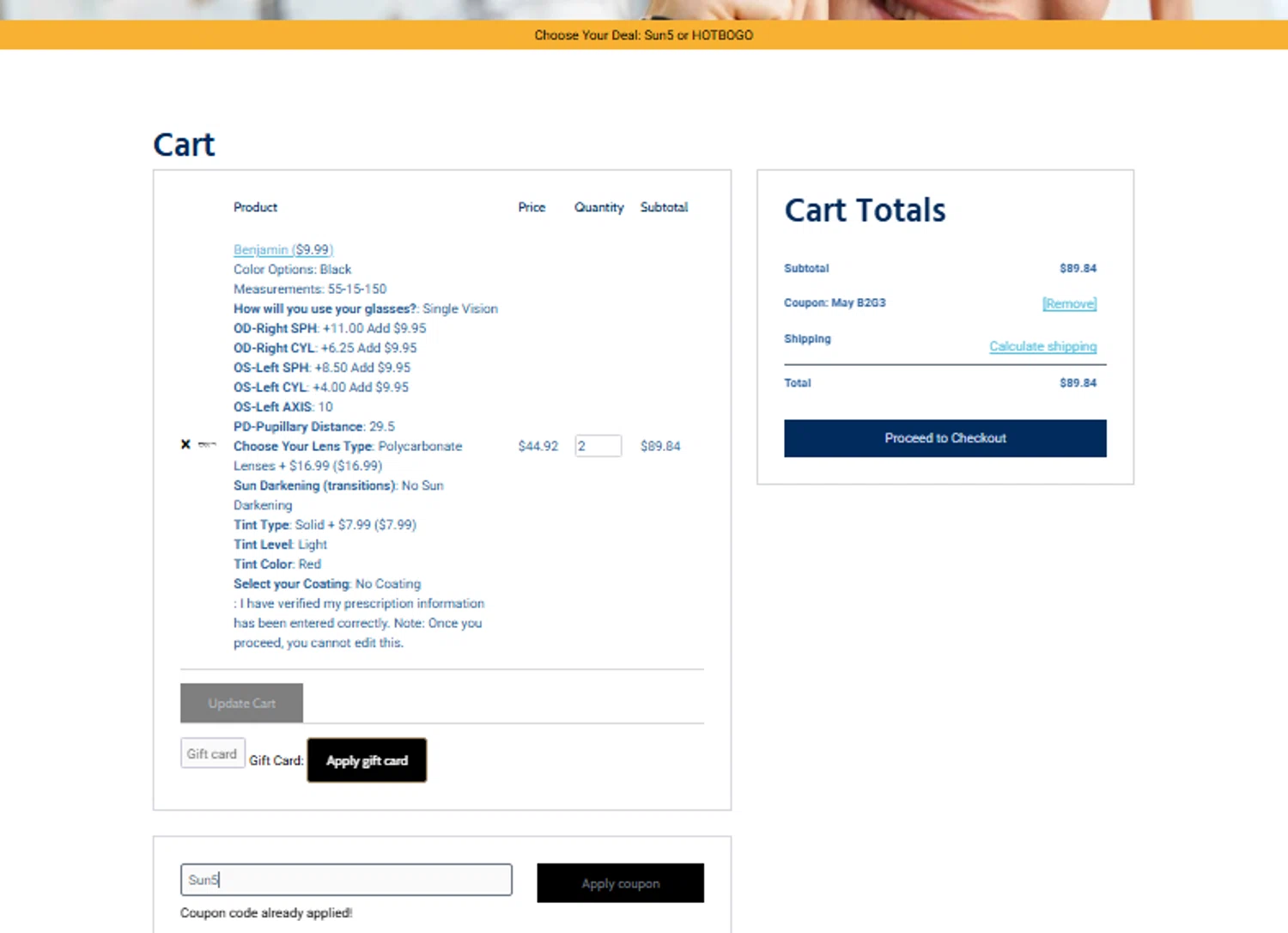The width and height of the screenshot is (1288, 933).
Task: Click the Subtotal column header in the cart table
Action: point(664,207)
